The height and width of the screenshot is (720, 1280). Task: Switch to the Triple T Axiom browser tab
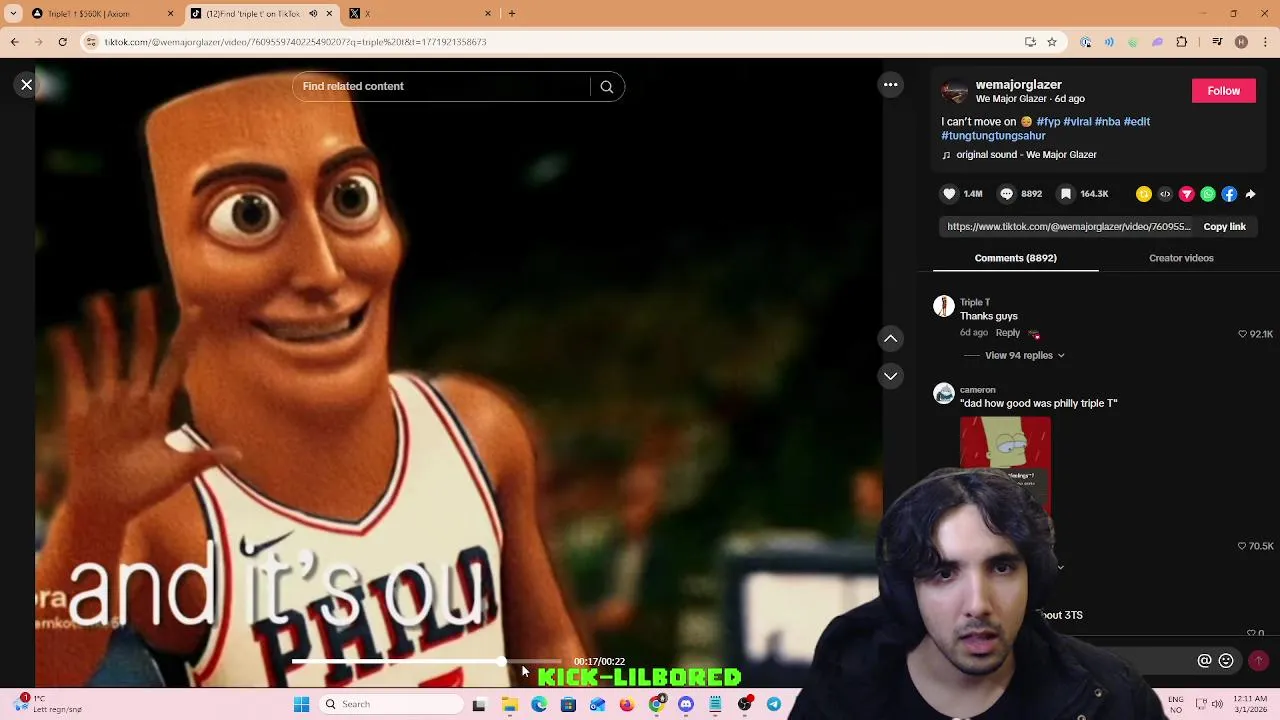[103, 14]
